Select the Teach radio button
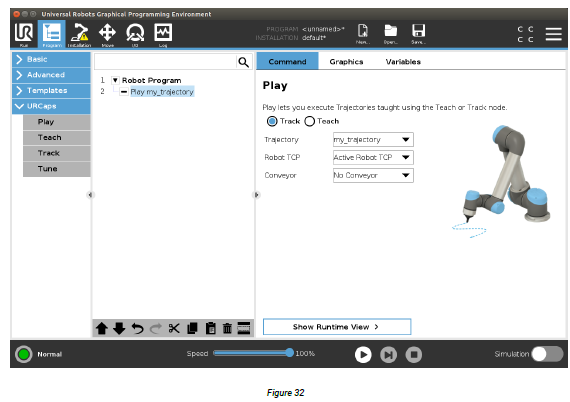This screenshot has height=402, width=570. [x=309, y=121]
